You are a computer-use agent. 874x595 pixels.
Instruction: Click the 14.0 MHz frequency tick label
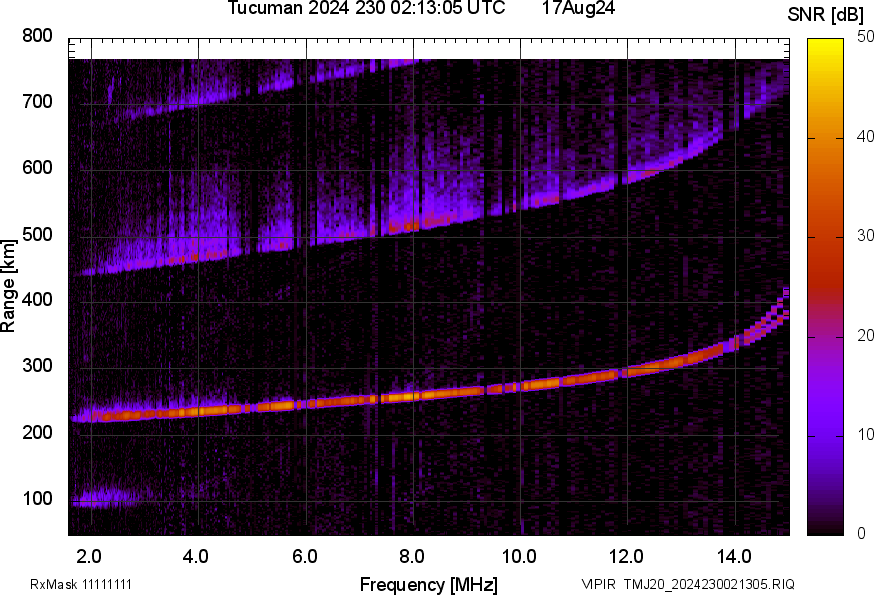pos(734,556)
